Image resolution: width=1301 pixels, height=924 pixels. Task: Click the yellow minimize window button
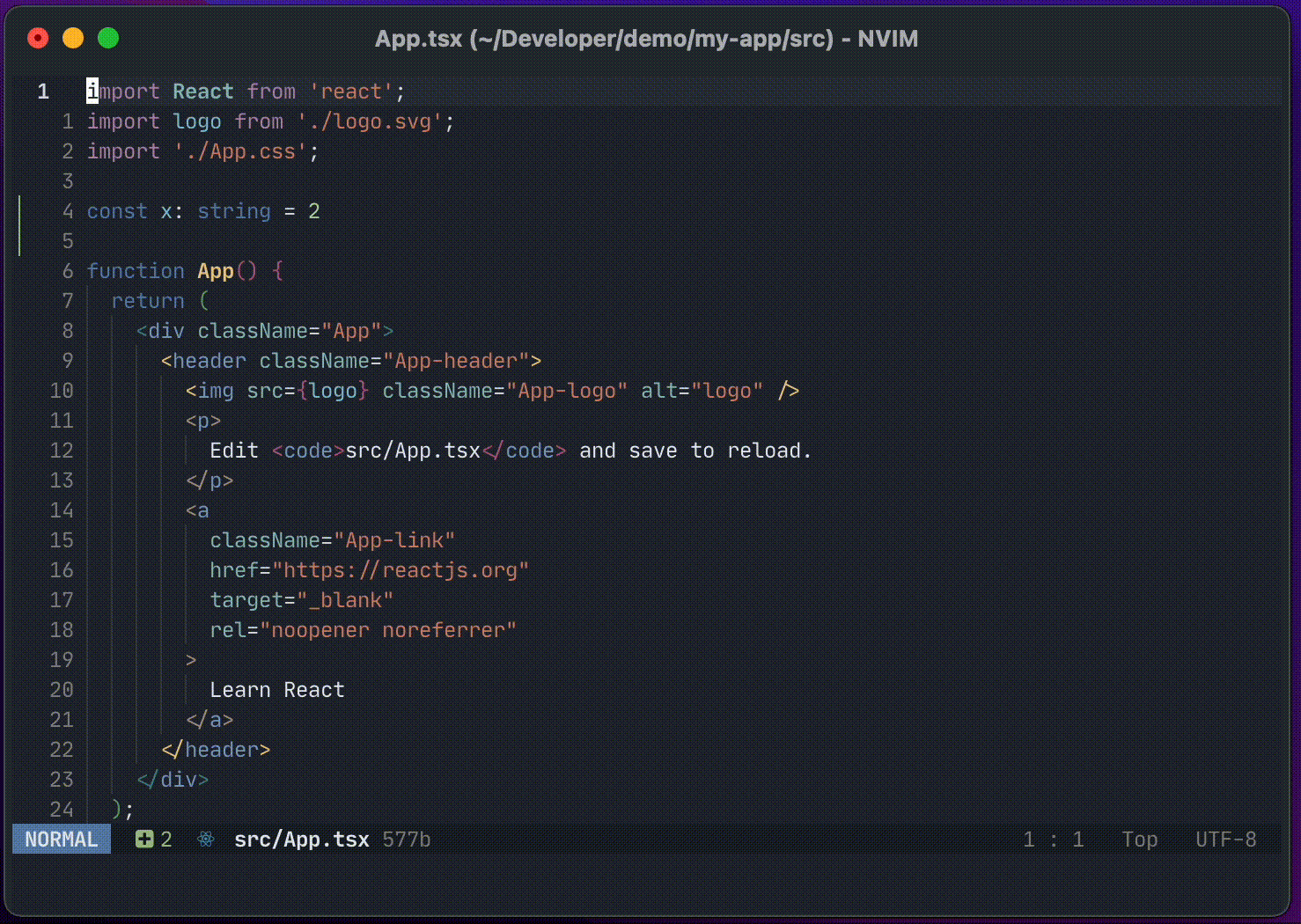click(x=73, y=38)
